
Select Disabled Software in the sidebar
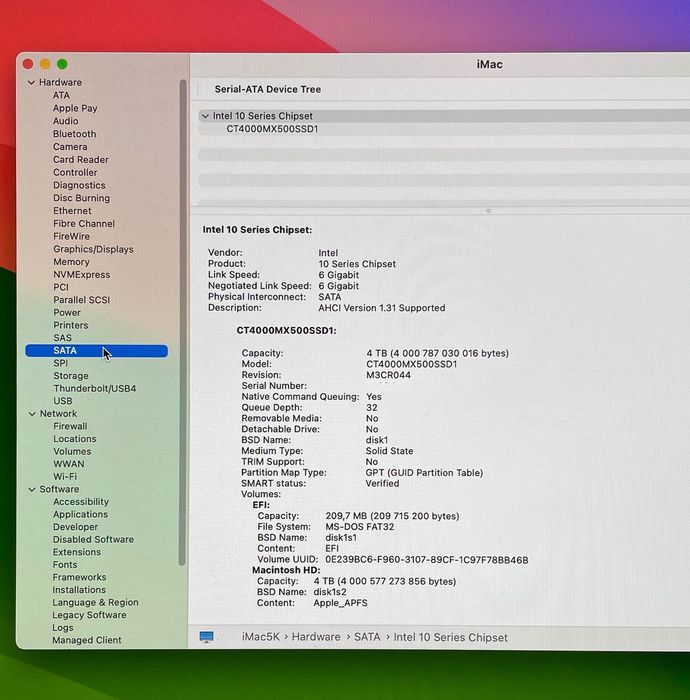pos(93,539)
